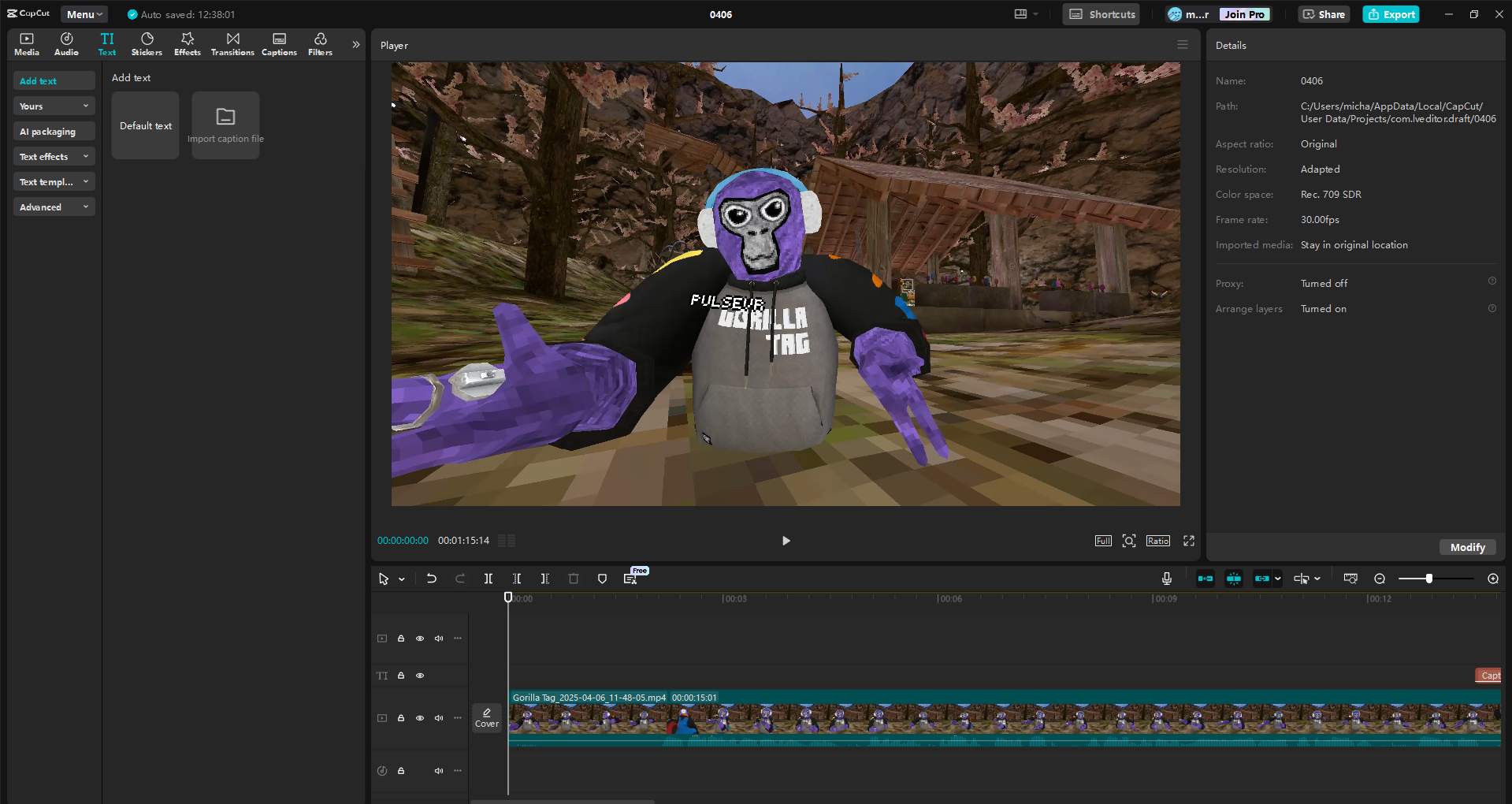Lock the main Gorilla Tag video track
Image resolution: width=1512 pixels, height=804 pixels.
click(x=401, y=718)
